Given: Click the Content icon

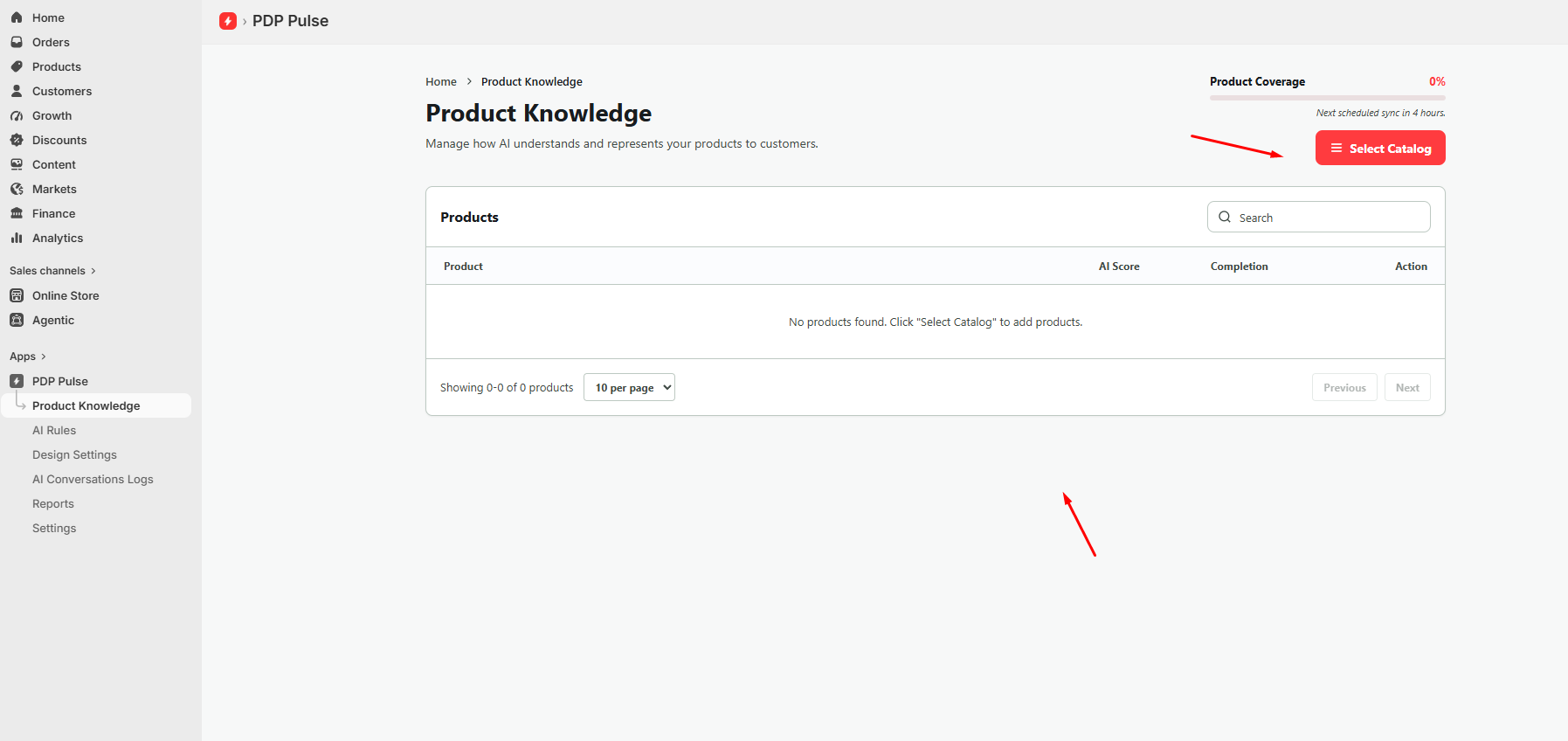Looking at the screenshot, I should (17, 164).
